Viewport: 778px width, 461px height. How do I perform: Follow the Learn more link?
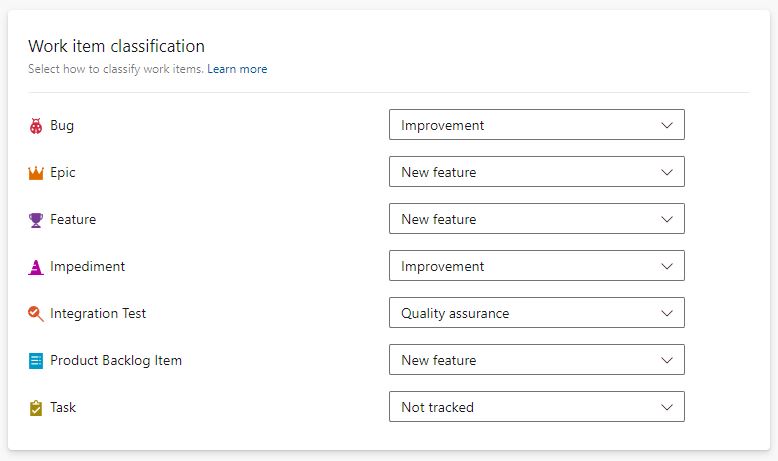(x=237, y=69)
